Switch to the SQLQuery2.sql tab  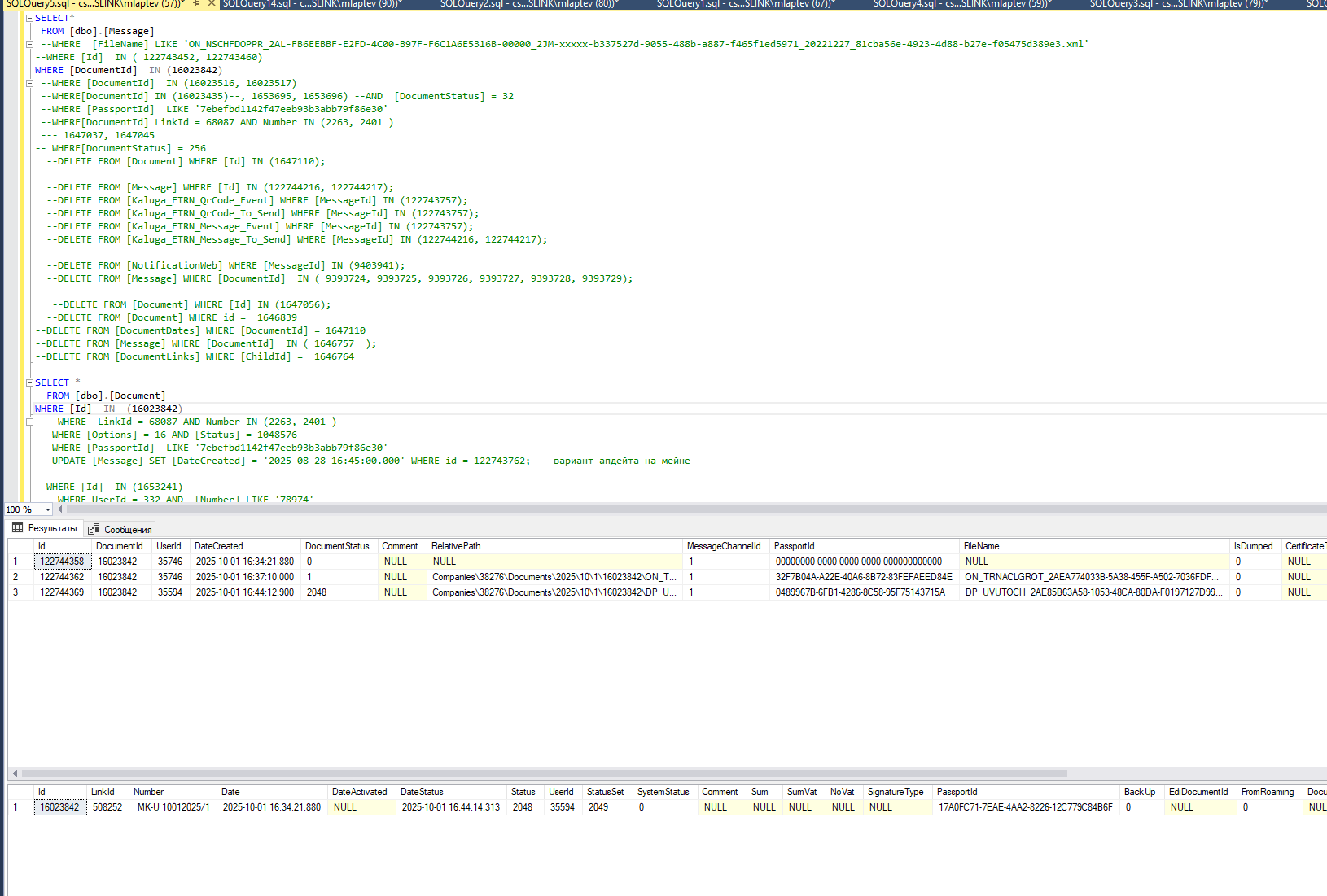(529, 4)
